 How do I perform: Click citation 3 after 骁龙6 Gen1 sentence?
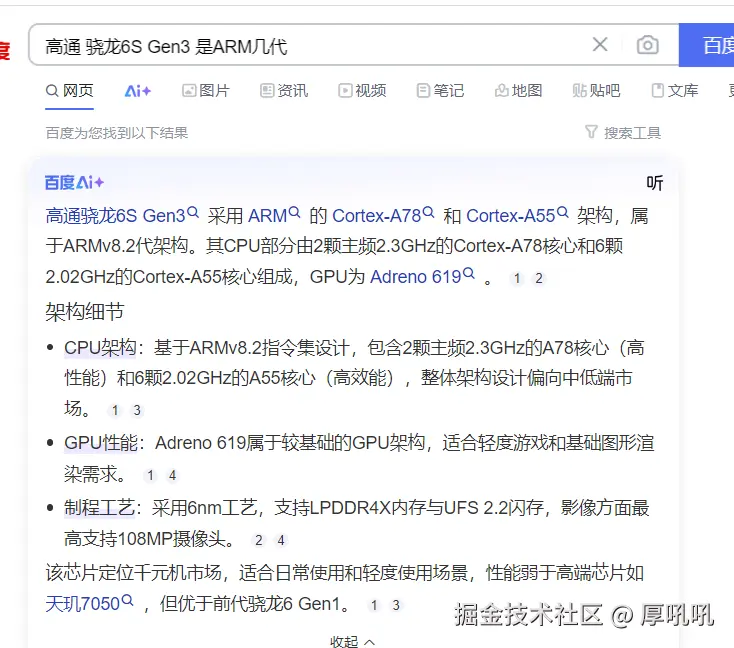[x=396, y=605]
